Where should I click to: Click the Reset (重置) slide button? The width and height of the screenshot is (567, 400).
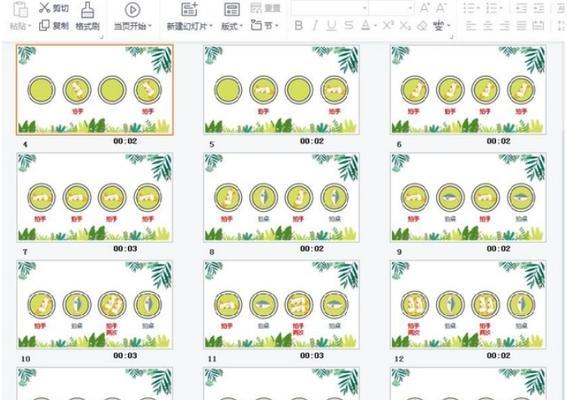[x=265, y=8]
